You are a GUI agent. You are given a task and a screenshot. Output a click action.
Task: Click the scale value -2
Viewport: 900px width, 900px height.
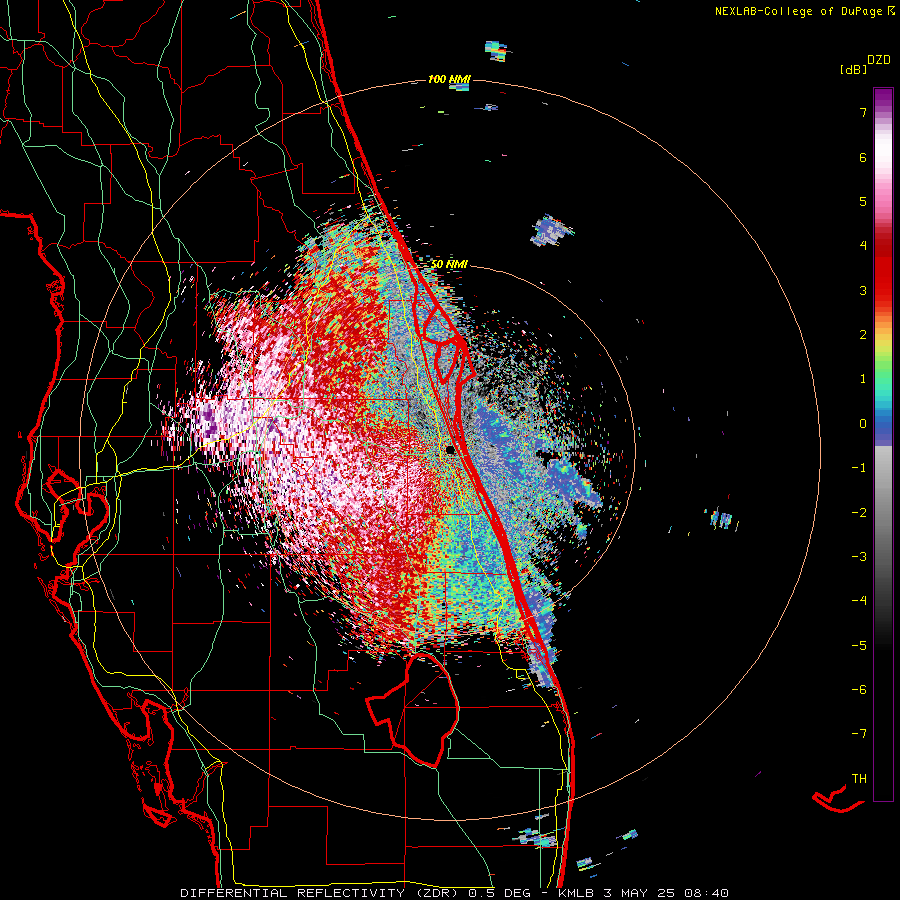(859, 512)
